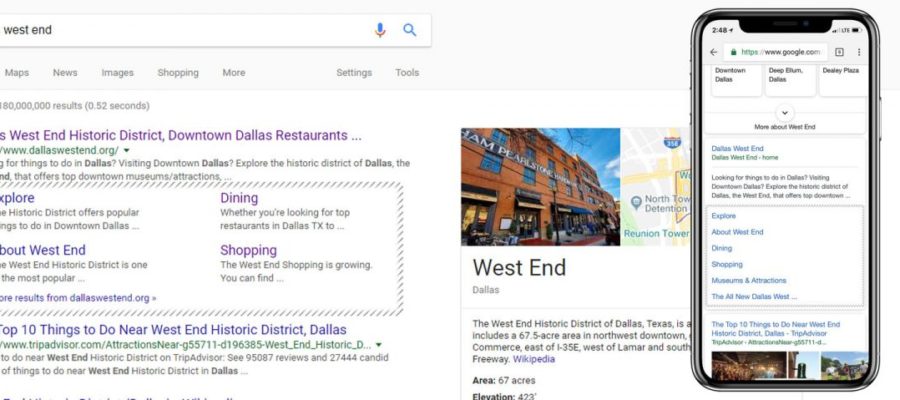Viewport: 900px width, 400px height.
Task: Tap the back arrow in phone browser
Action: click(713, 52)
